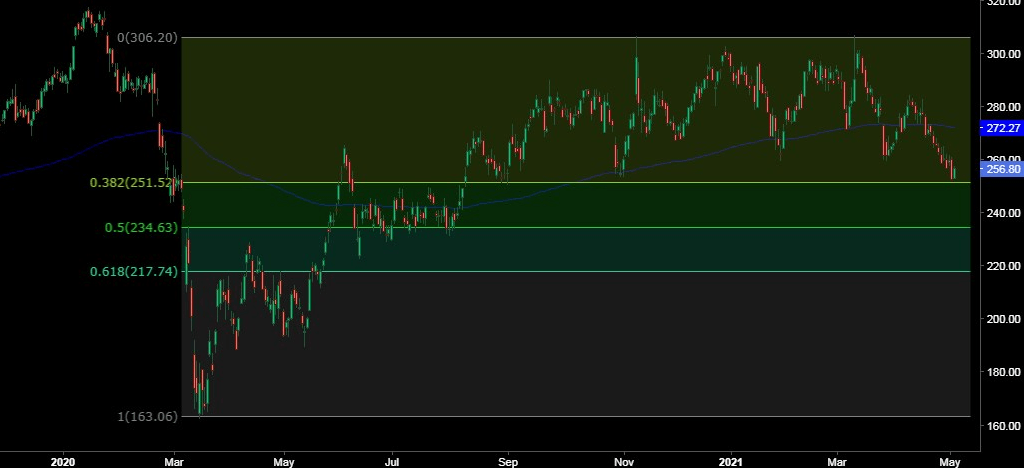1024x468 pixels.
Task: Click the 2021 date axis label
Action: [729, 462]
